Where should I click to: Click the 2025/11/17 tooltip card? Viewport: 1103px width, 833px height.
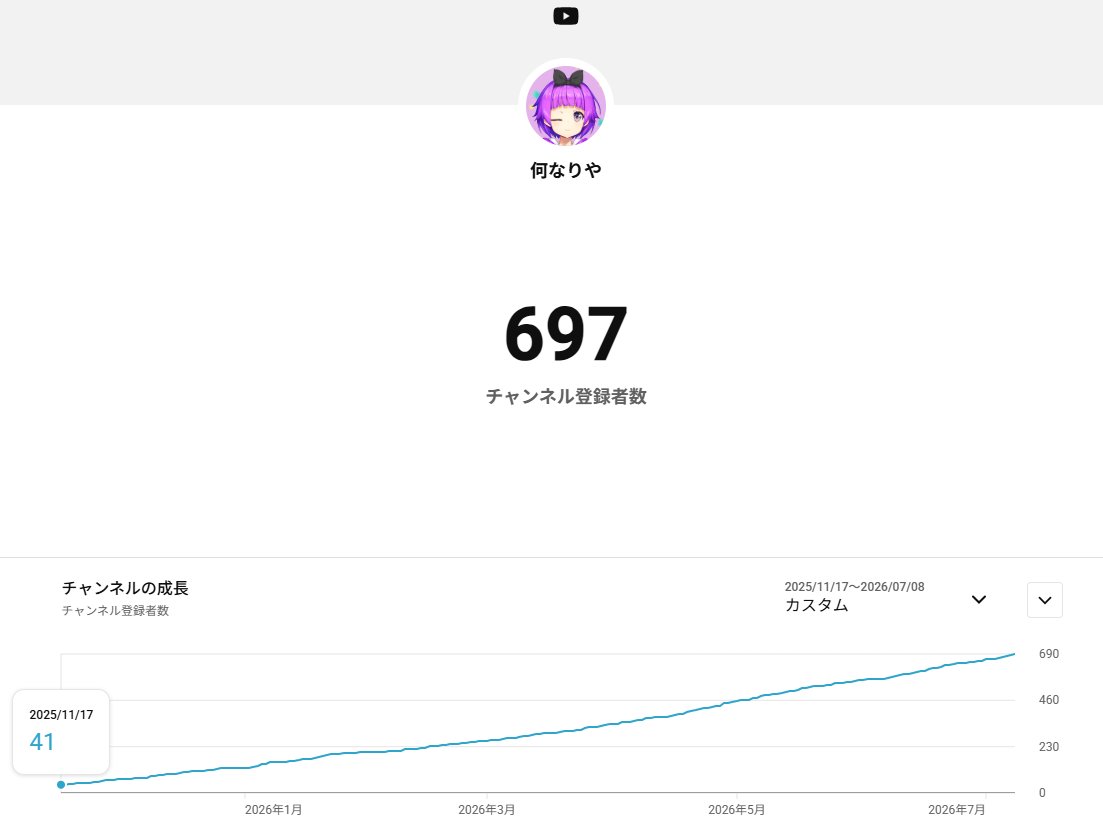(x=61, y=732)
